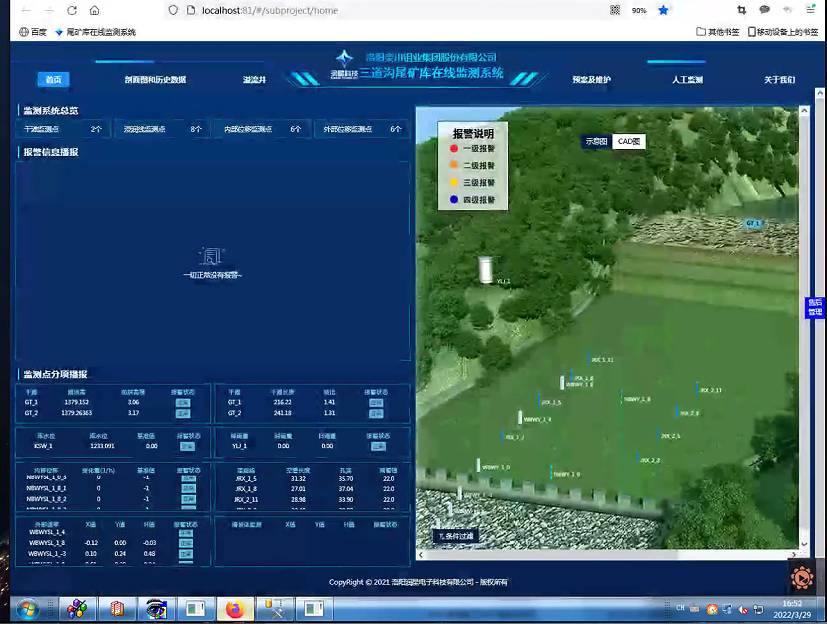Click the orange gear icon at bottom right
This screenshot has width=827, height=624.
point(801,578)
